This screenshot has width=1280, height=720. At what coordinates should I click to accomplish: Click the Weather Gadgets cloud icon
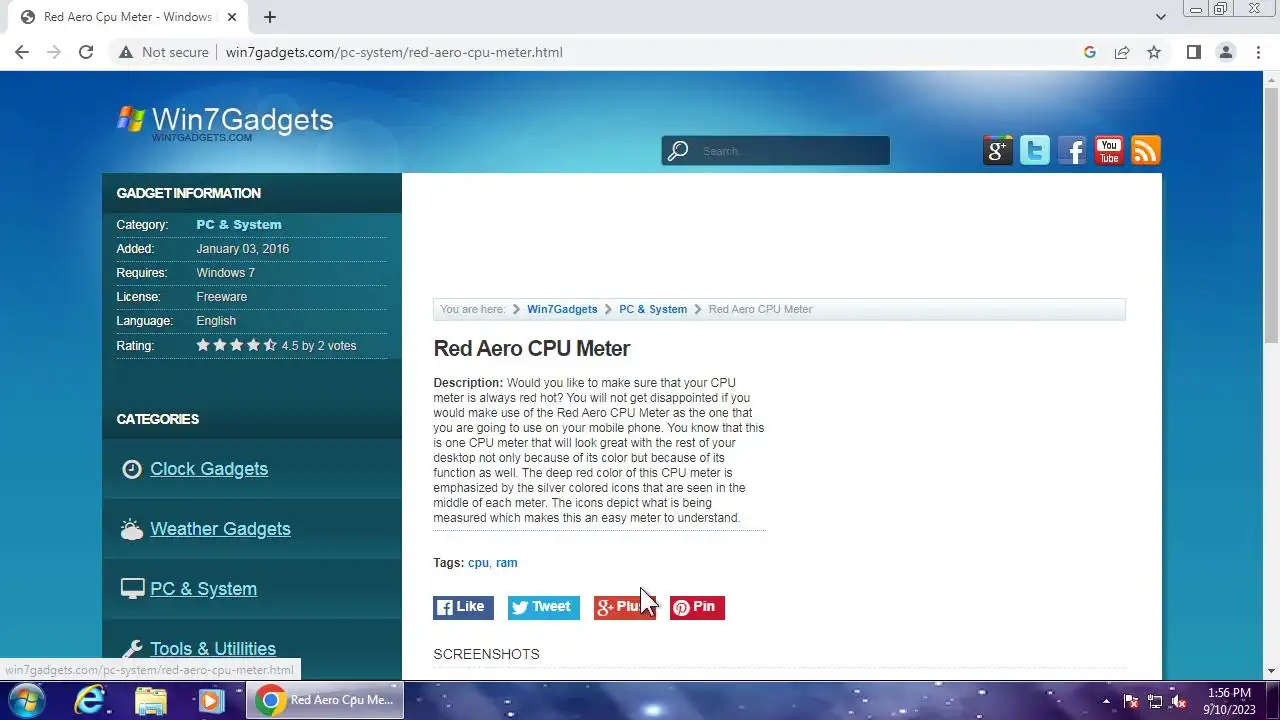132,530
